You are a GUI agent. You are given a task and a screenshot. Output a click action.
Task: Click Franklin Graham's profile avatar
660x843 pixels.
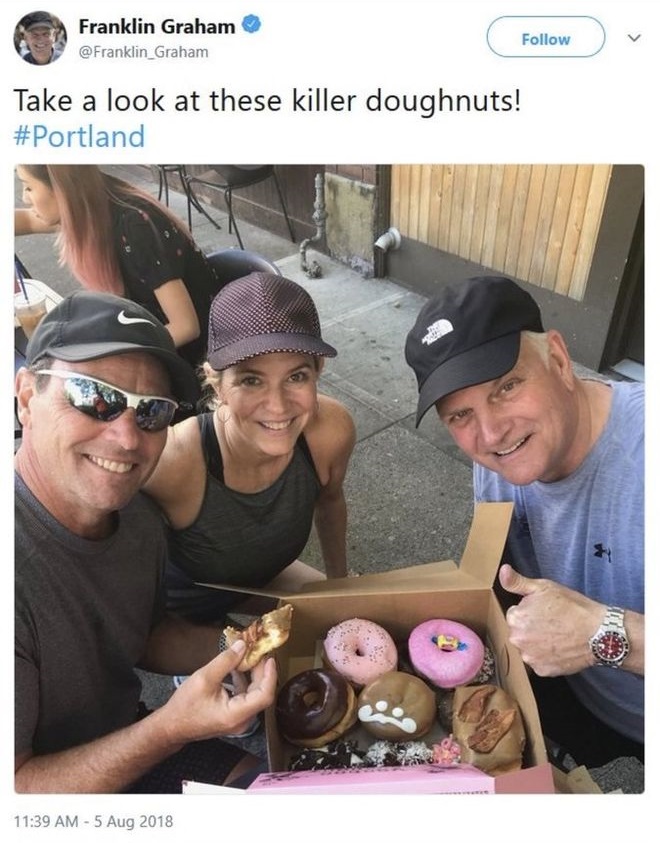(40, 38)
